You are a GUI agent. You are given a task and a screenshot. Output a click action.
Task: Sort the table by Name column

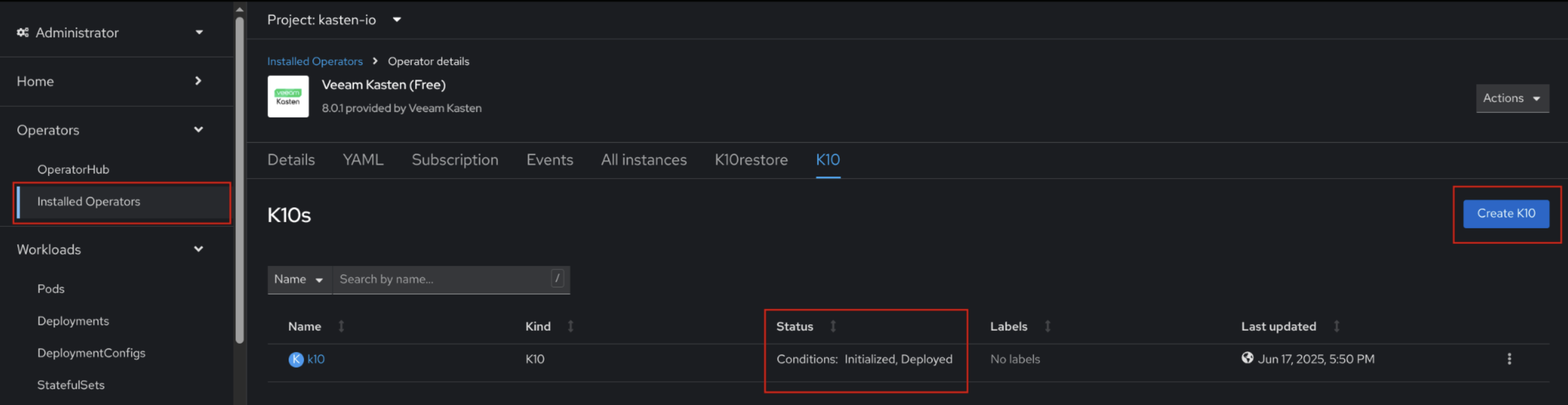[342, 327]
